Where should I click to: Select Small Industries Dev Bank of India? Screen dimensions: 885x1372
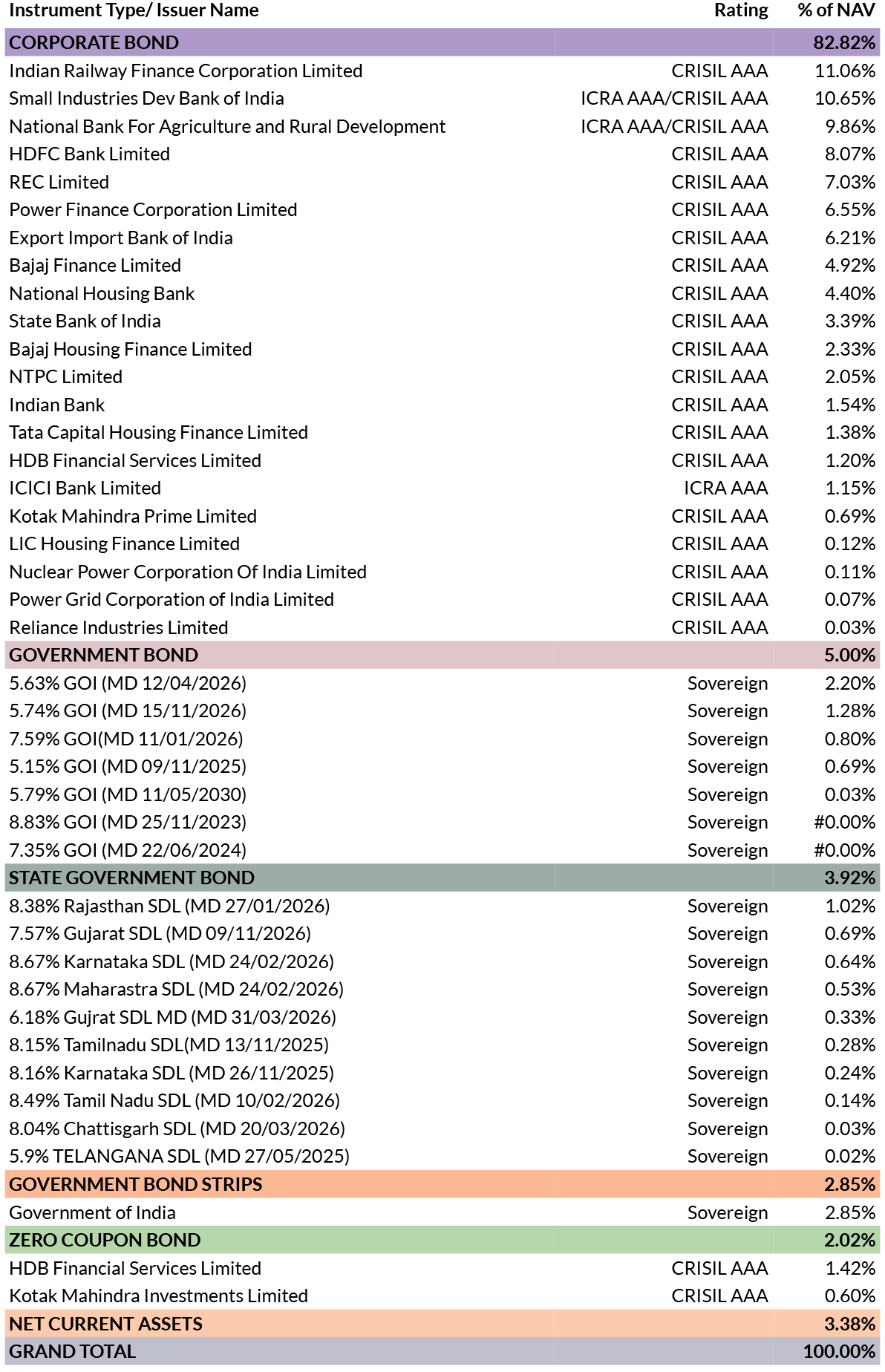pyautogui.click(x=146, y=98)
